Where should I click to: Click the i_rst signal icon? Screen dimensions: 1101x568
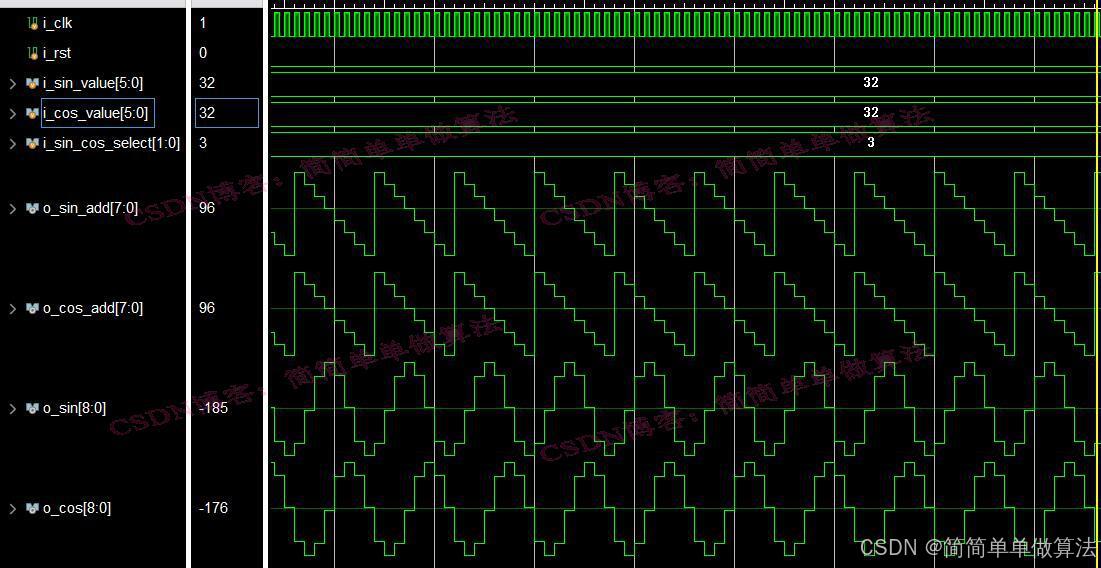(32, 53)
